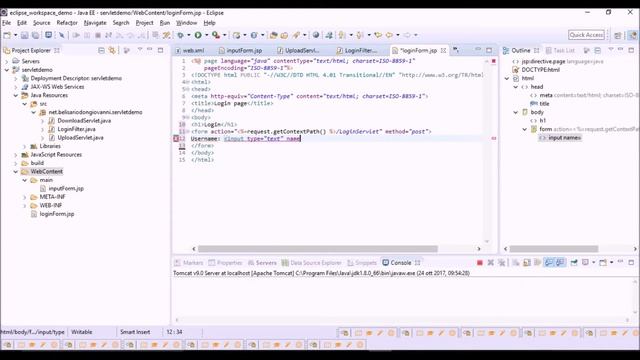
Task: Open the Data Source Explorer tab
Action: point(311,263)
